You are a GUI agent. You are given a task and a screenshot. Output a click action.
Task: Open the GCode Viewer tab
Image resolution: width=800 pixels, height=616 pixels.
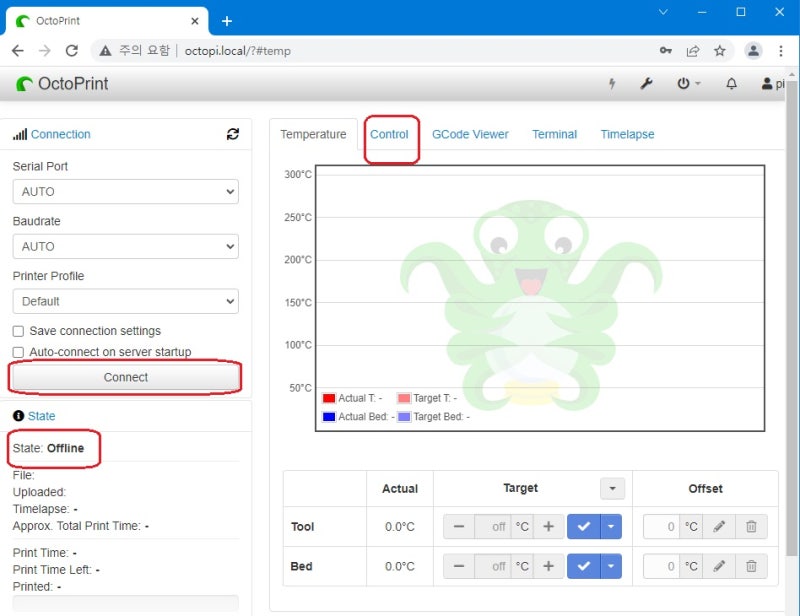[x=470, y=133]
